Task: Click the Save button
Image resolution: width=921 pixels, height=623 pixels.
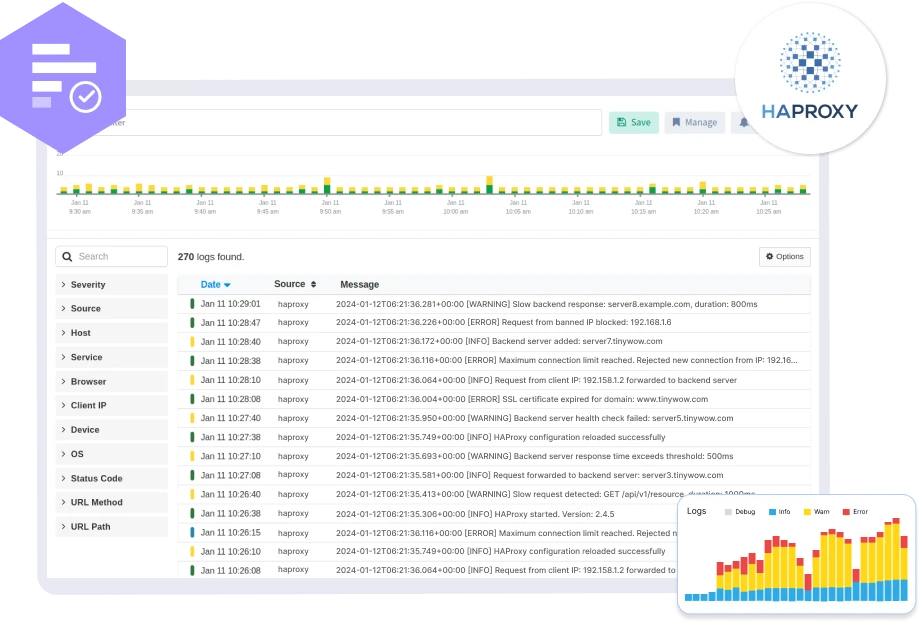Action: 633,123
